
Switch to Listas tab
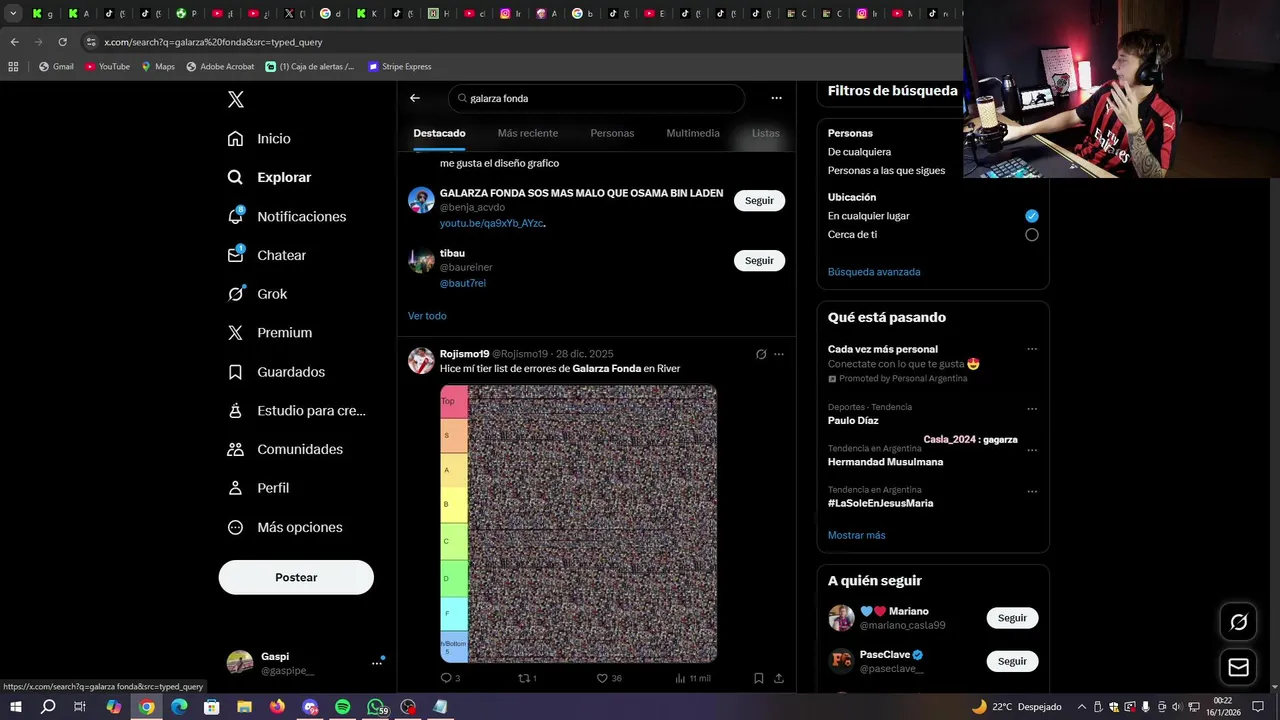click(x=765, y=133)
